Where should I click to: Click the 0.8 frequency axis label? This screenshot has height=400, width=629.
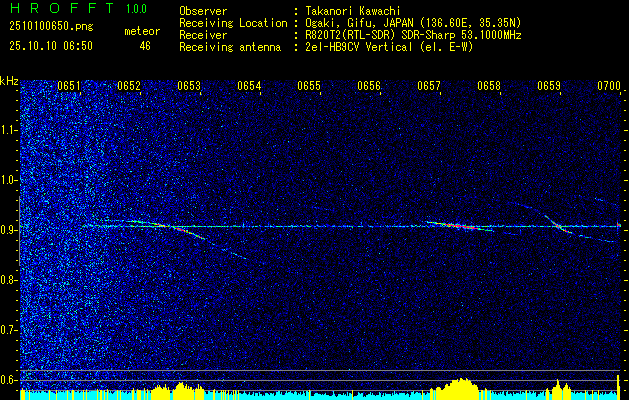9,280
